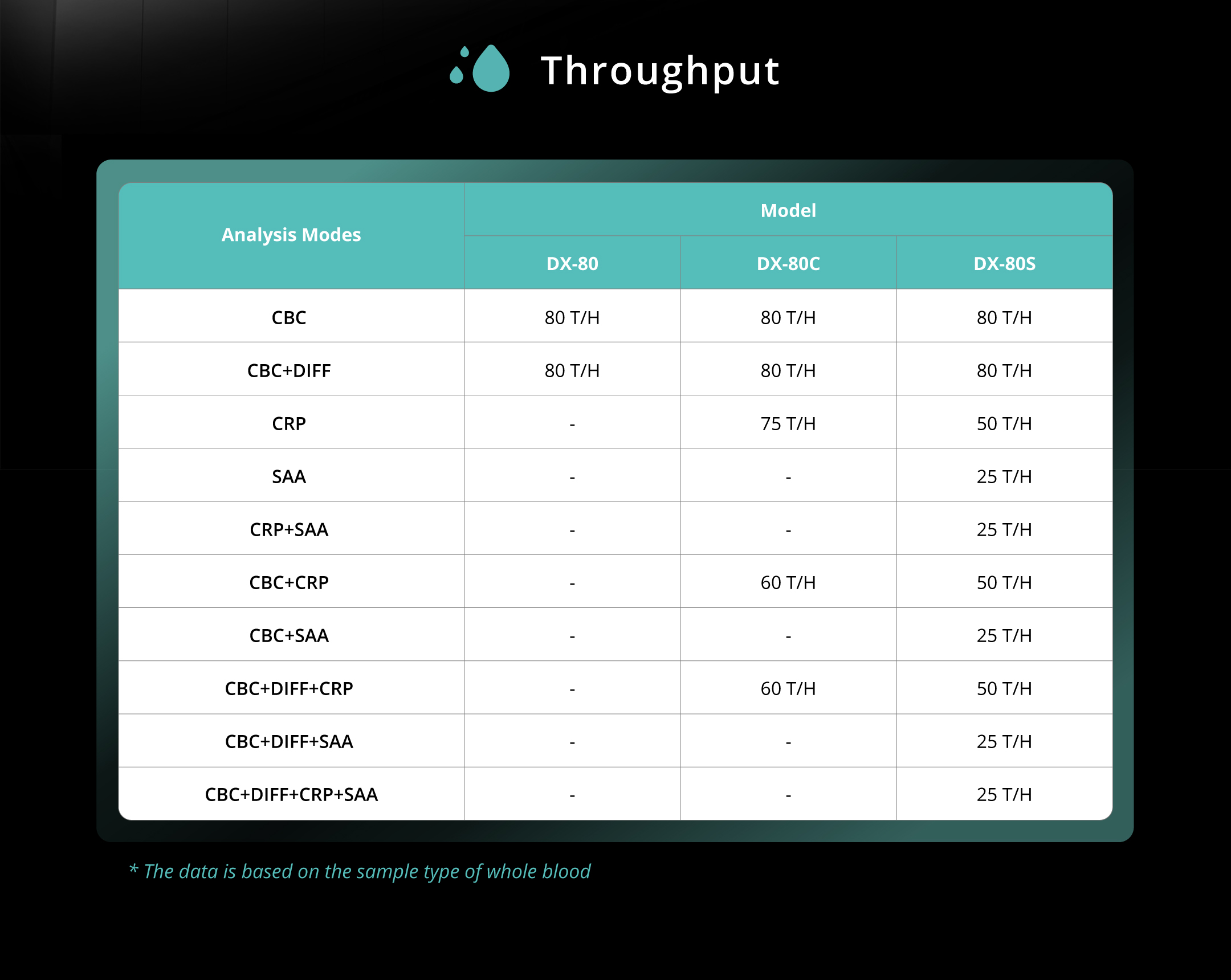
Task: Select the DX-80C column header
Action: coord(788,264)
